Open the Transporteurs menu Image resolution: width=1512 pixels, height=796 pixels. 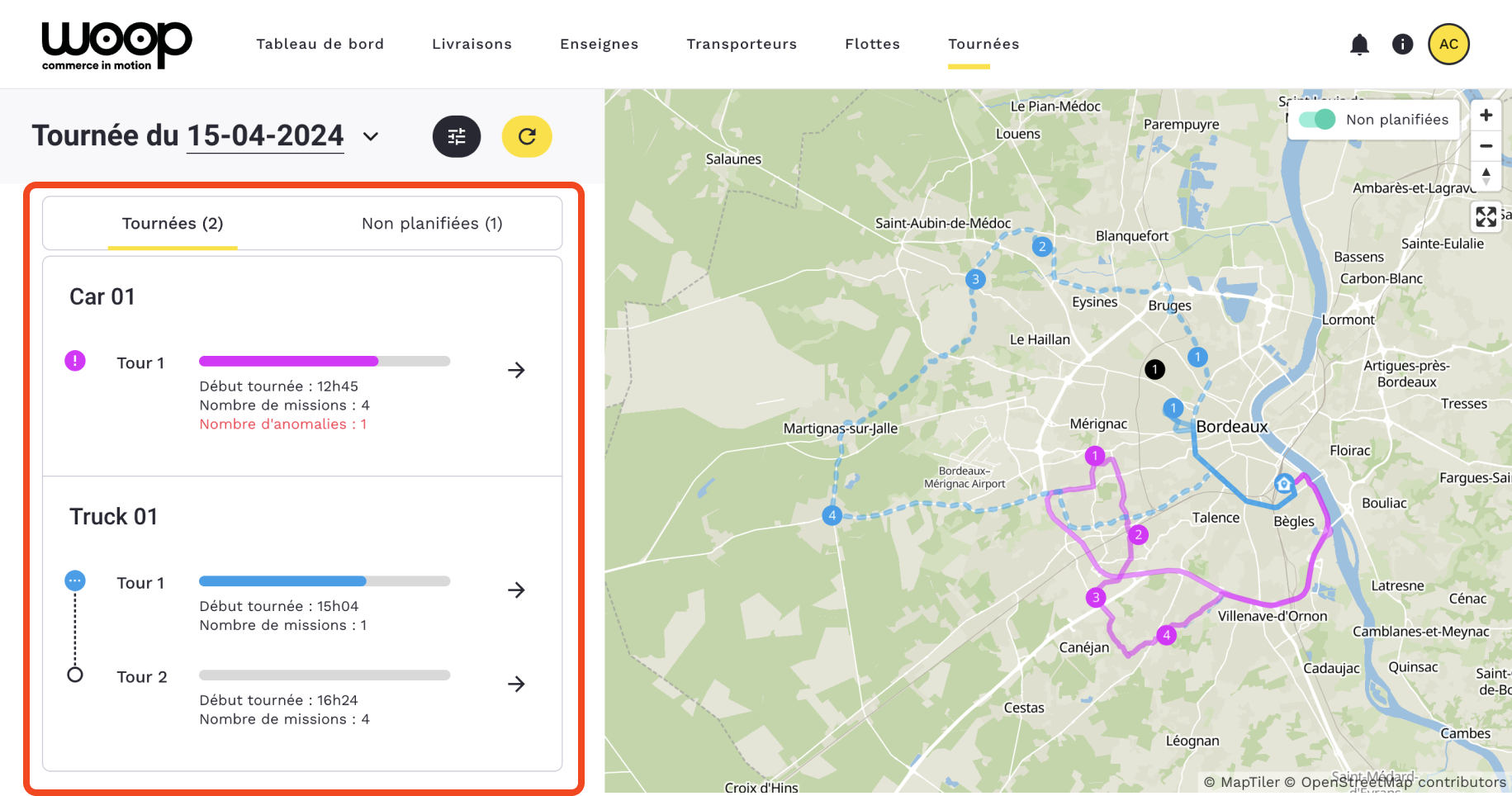point(742,45)
